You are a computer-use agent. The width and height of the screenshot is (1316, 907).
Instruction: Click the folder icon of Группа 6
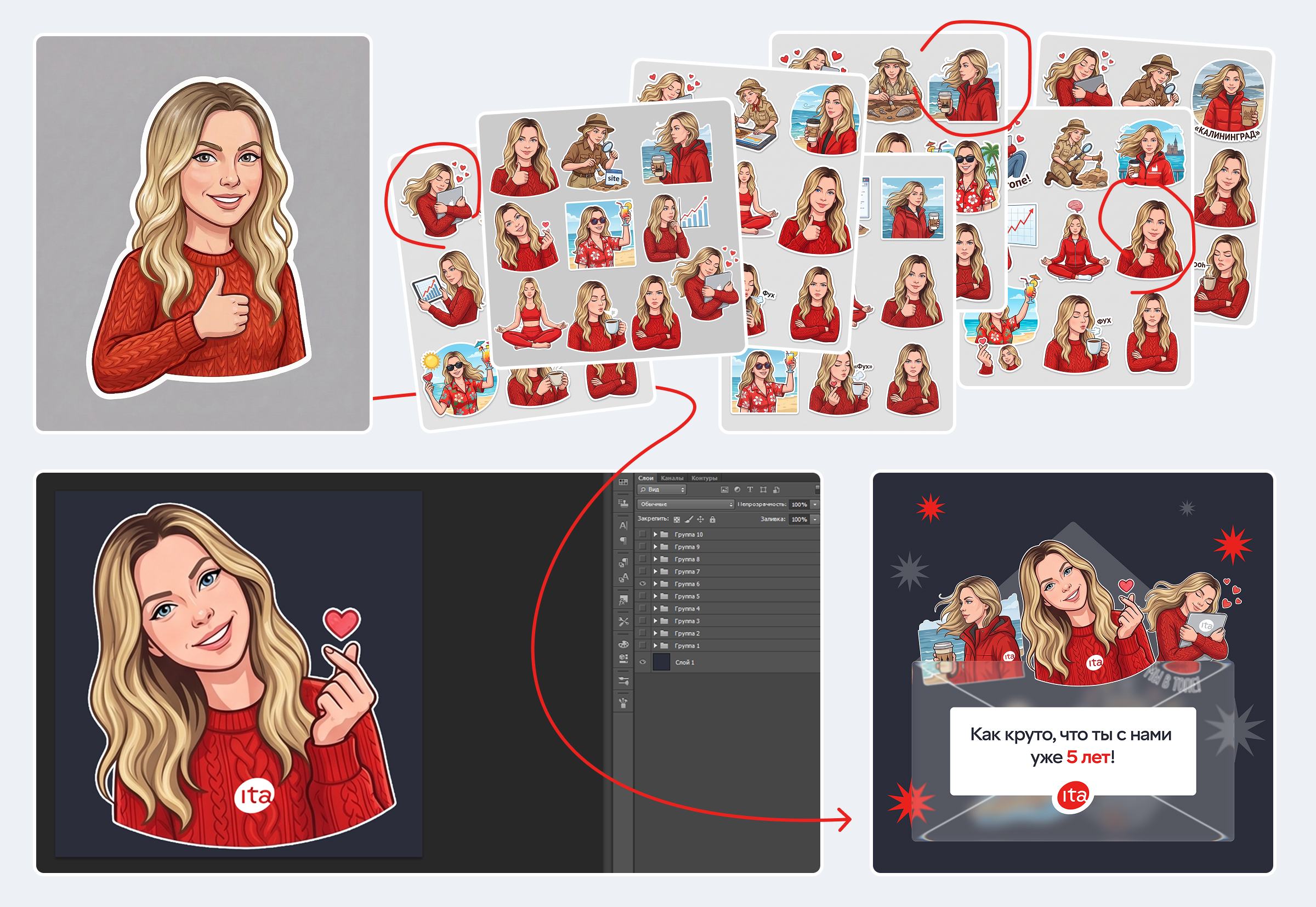tap(664, 583)
